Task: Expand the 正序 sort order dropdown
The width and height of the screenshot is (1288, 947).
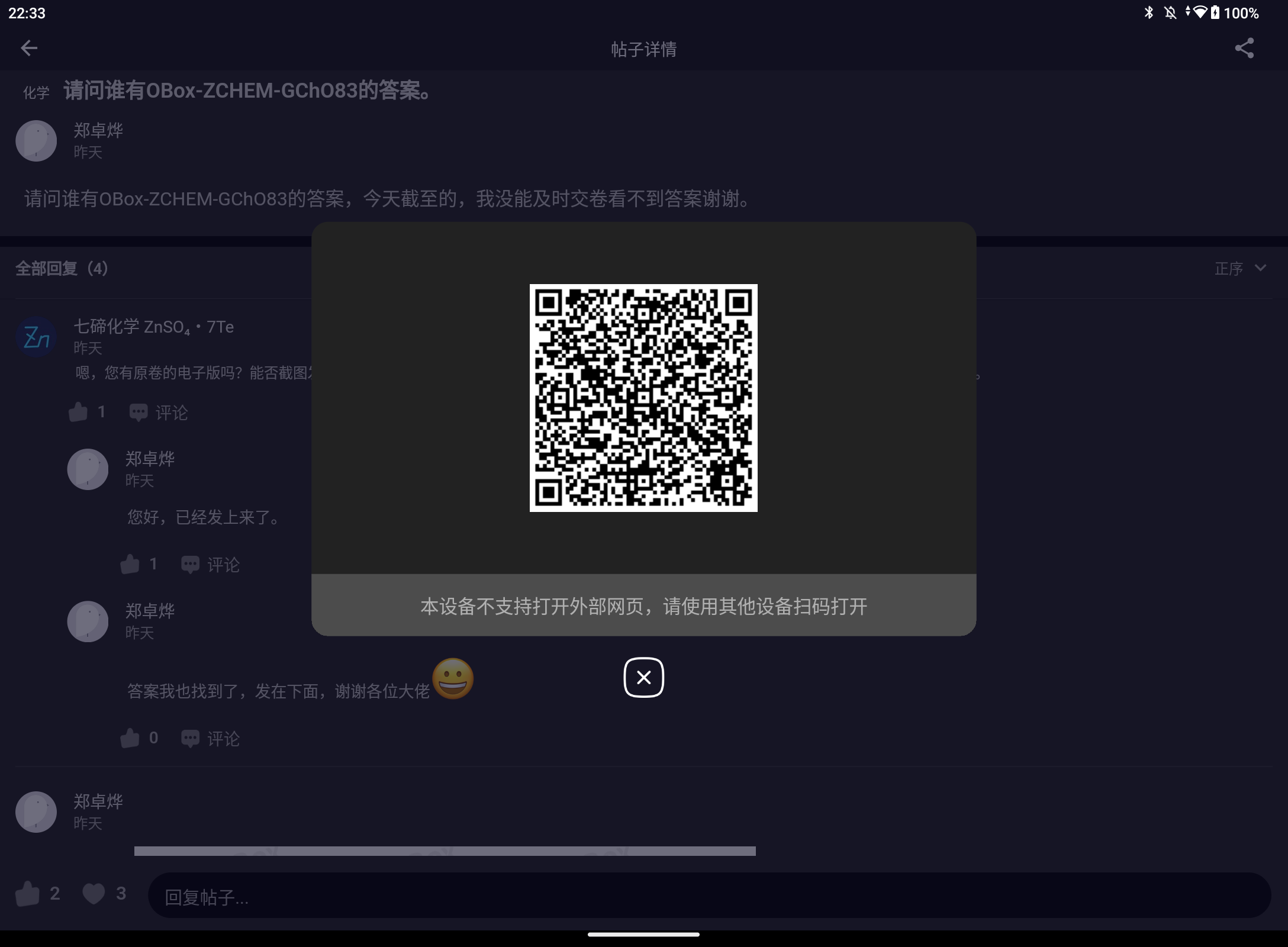Action: pyautogui.click(x=1241, y=269)
